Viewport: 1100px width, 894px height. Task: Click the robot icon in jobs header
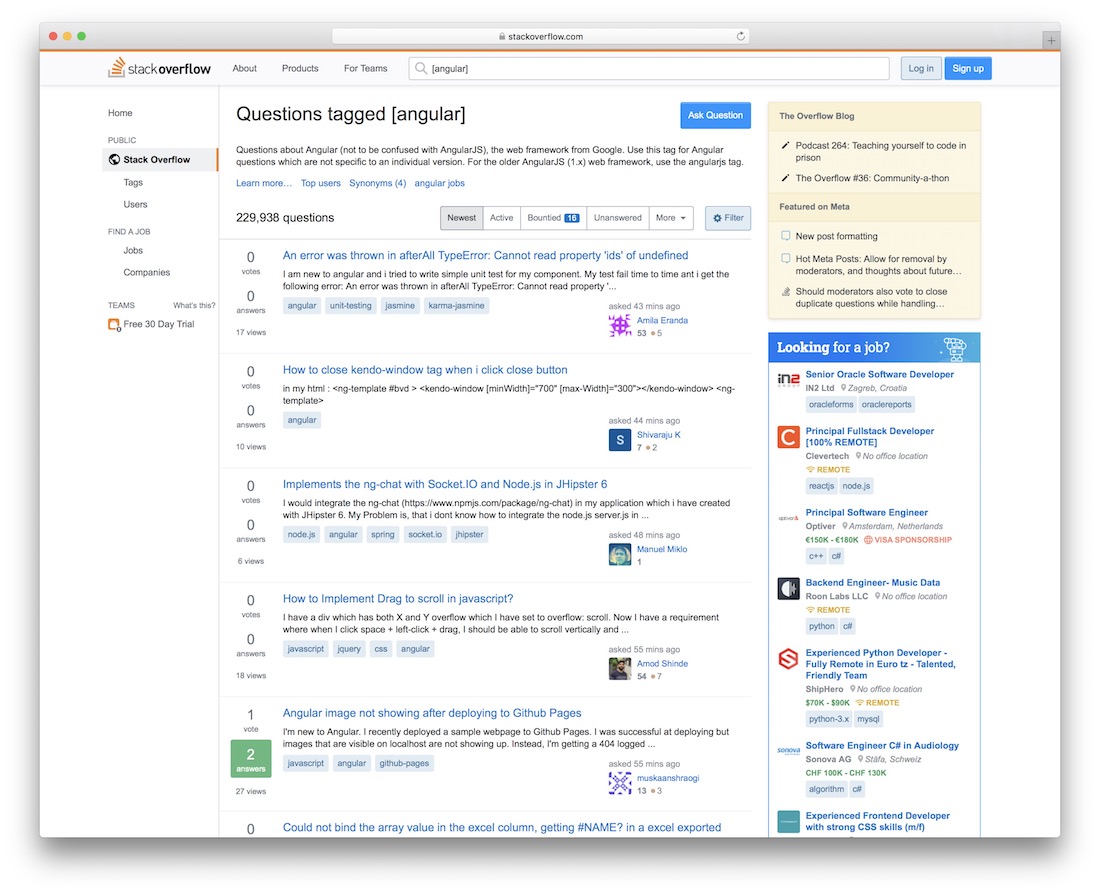tap(954, 348)
